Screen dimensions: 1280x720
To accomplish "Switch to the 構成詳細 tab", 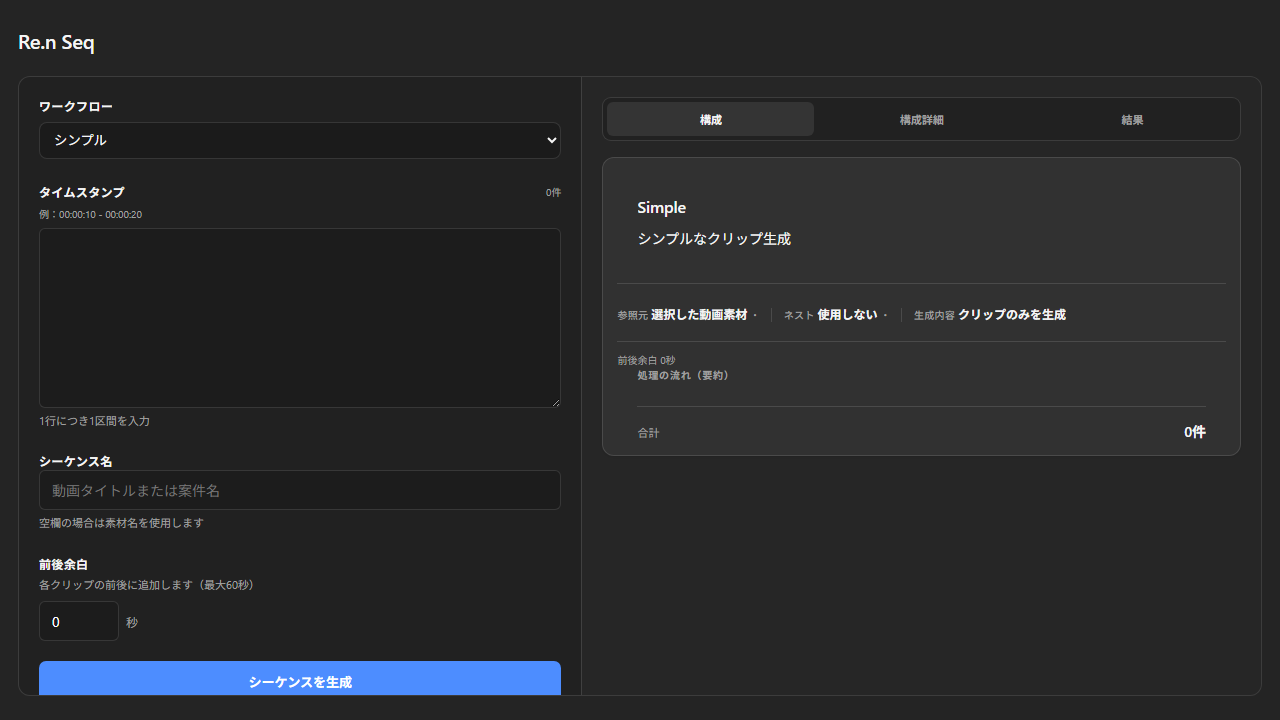I will point(921,119).
